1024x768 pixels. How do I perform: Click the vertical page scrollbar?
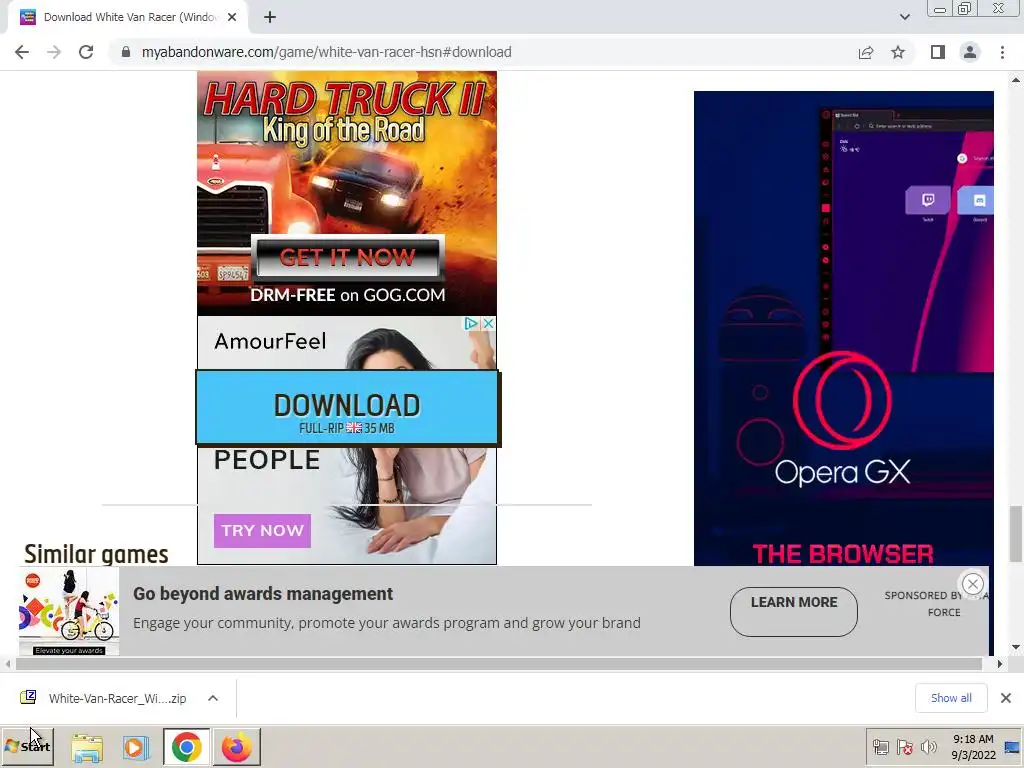click(x=1015, y=534)
